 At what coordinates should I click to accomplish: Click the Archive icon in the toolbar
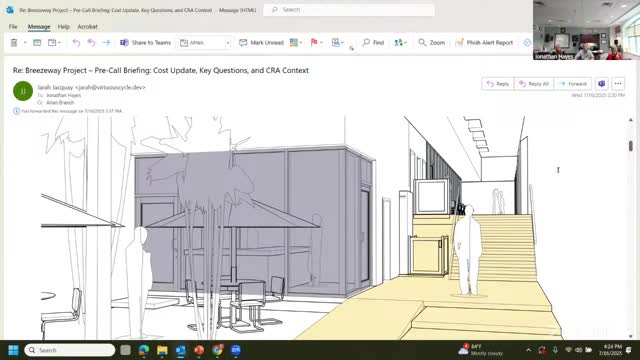pos(37,42)
